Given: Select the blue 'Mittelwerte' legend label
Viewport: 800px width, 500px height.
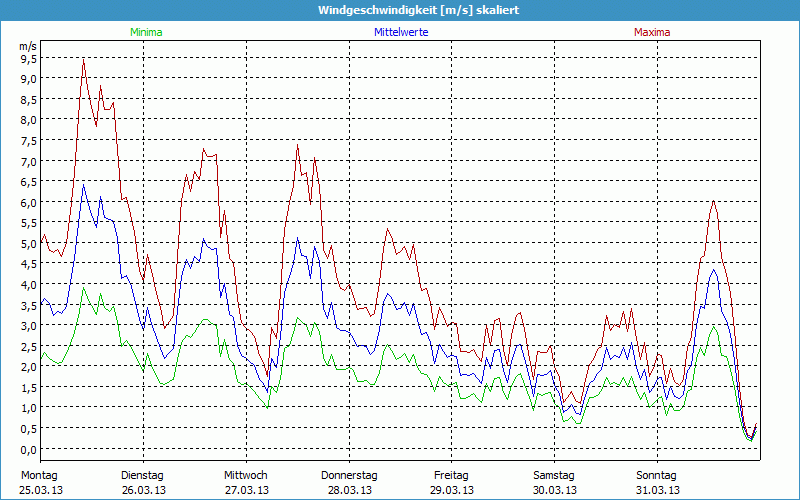Looking at the screenshot, I should pyautogui.click(x=401, y=32).
